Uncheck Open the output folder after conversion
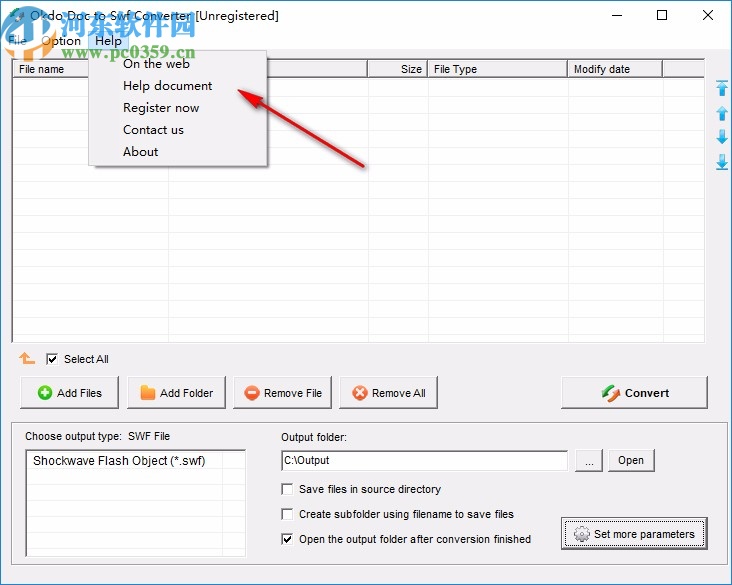 coord(287,539)
